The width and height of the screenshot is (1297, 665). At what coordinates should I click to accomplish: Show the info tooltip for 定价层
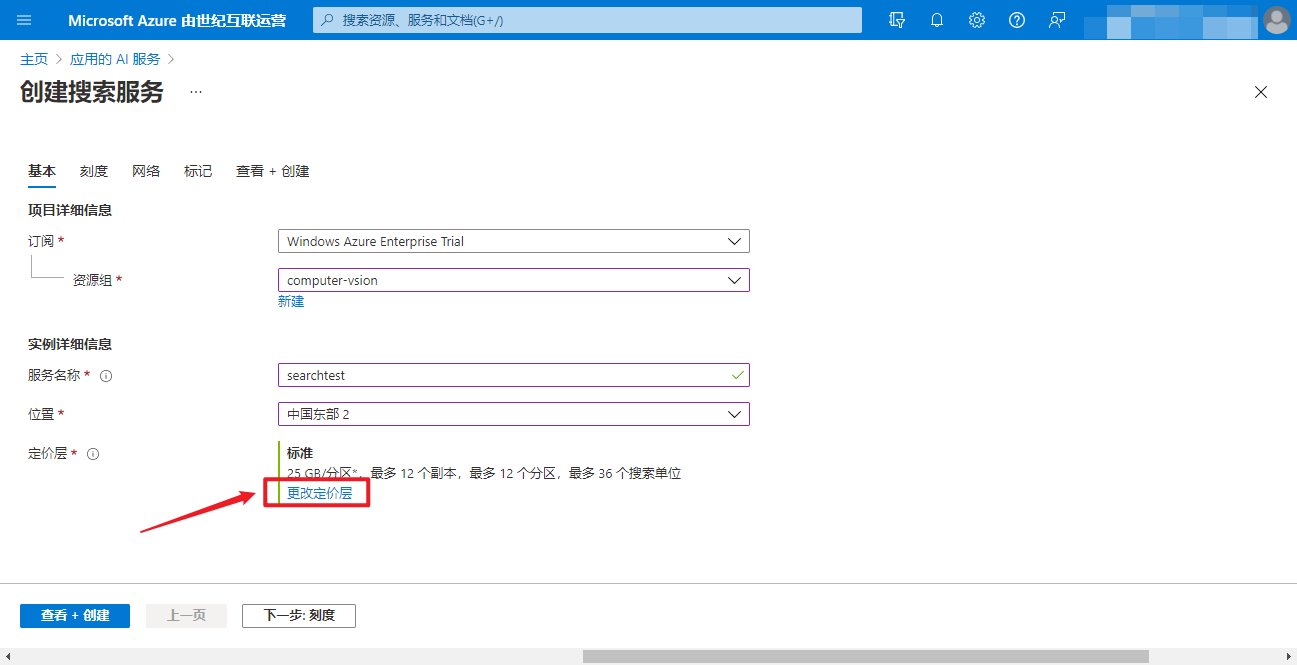point(93,454)
